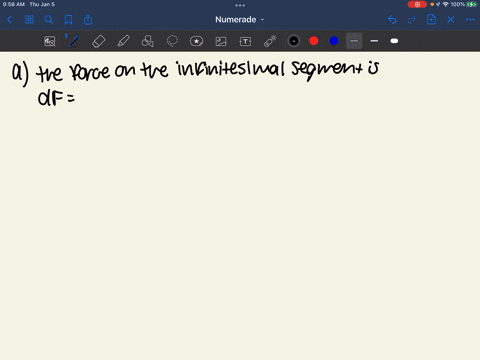This screenshot has height=360, width=480.
Task: Select the medium stroke thickness
Action: [374, 41]
